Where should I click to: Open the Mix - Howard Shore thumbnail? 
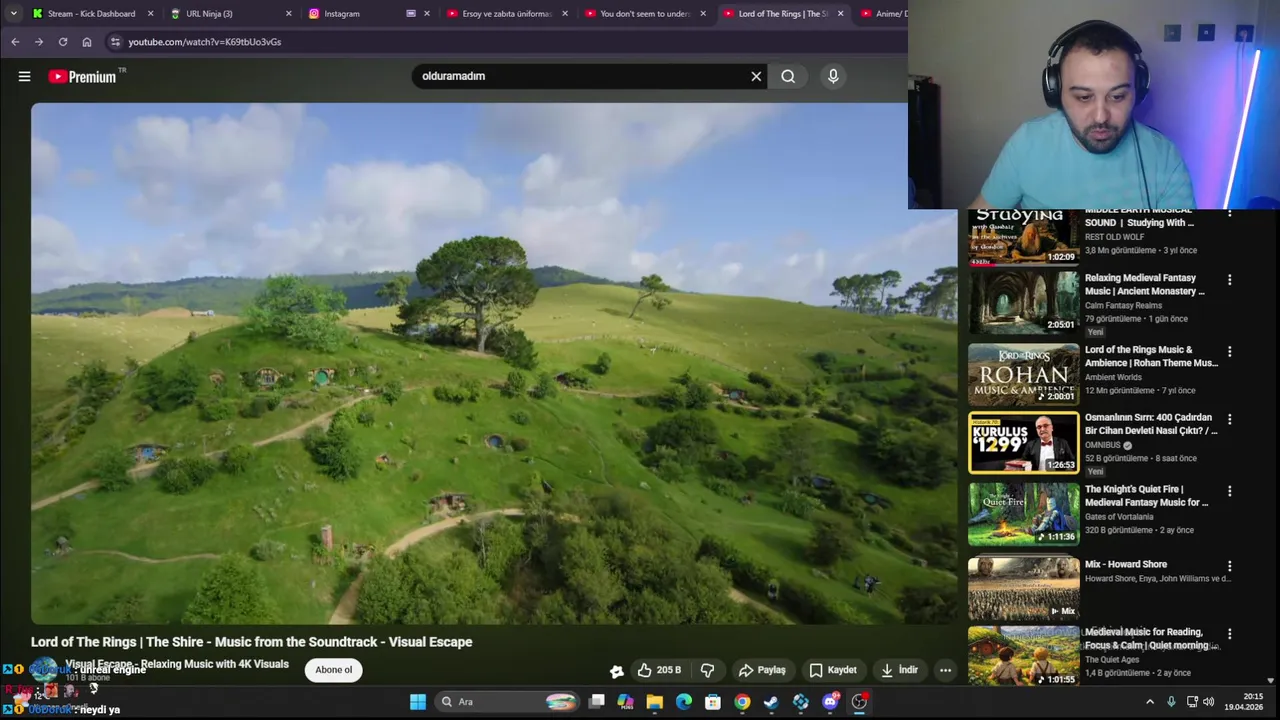pos(1023,588)
